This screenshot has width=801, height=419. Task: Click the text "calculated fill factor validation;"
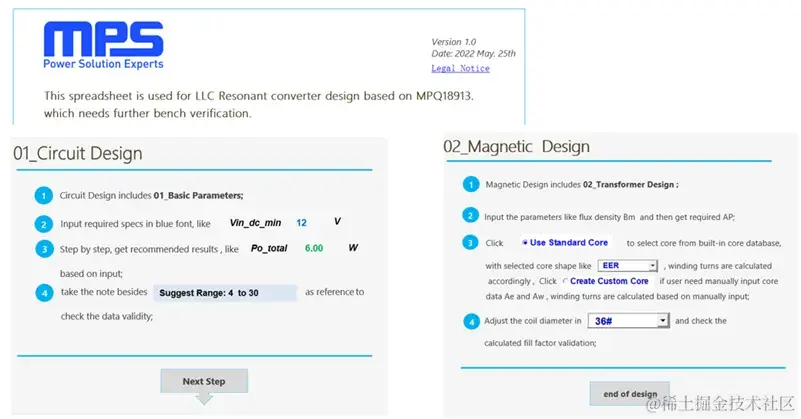(540, 343)
